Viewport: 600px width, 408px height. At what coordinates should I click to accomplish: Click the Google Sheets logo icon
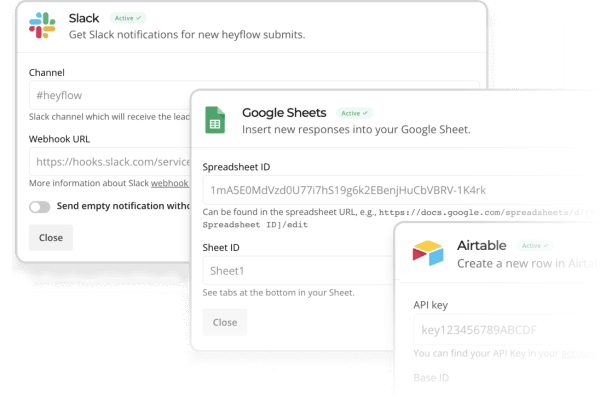(215, 120)
